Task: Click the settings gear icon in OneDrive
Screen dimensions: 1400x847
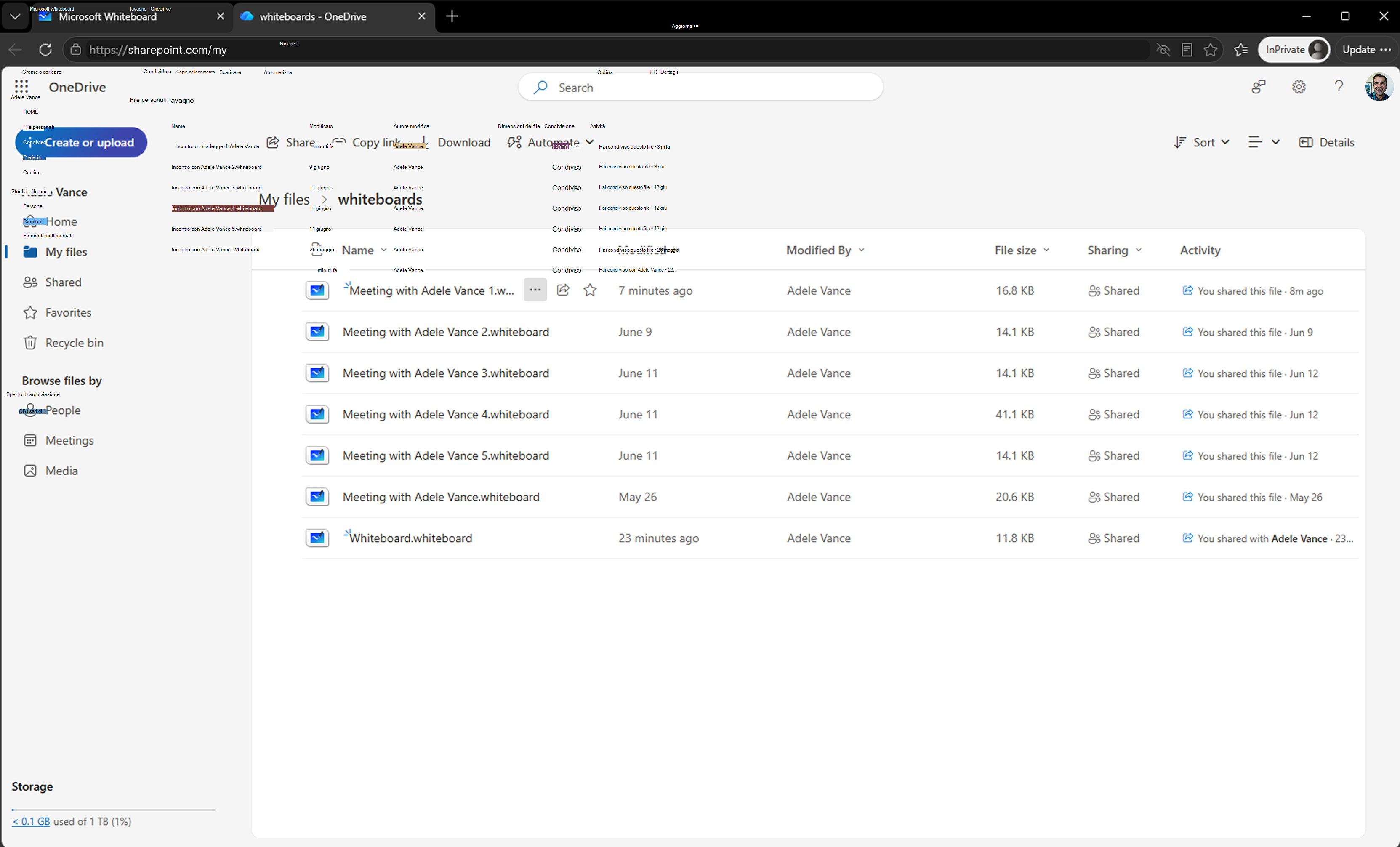Action: click(1298, 87)
